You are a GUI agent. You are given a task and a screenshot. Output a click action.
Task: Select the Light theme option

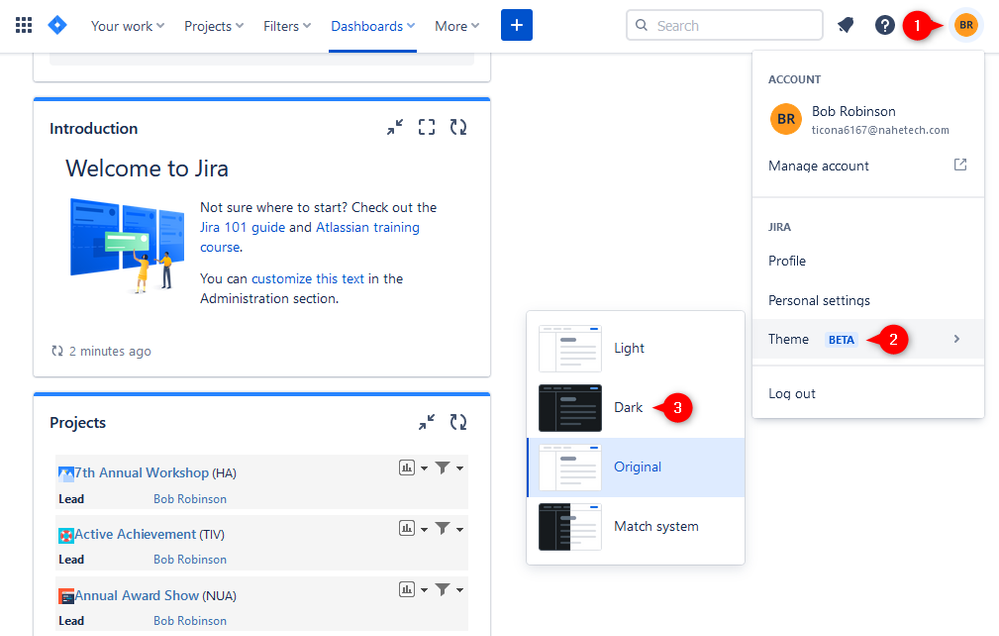636,348
